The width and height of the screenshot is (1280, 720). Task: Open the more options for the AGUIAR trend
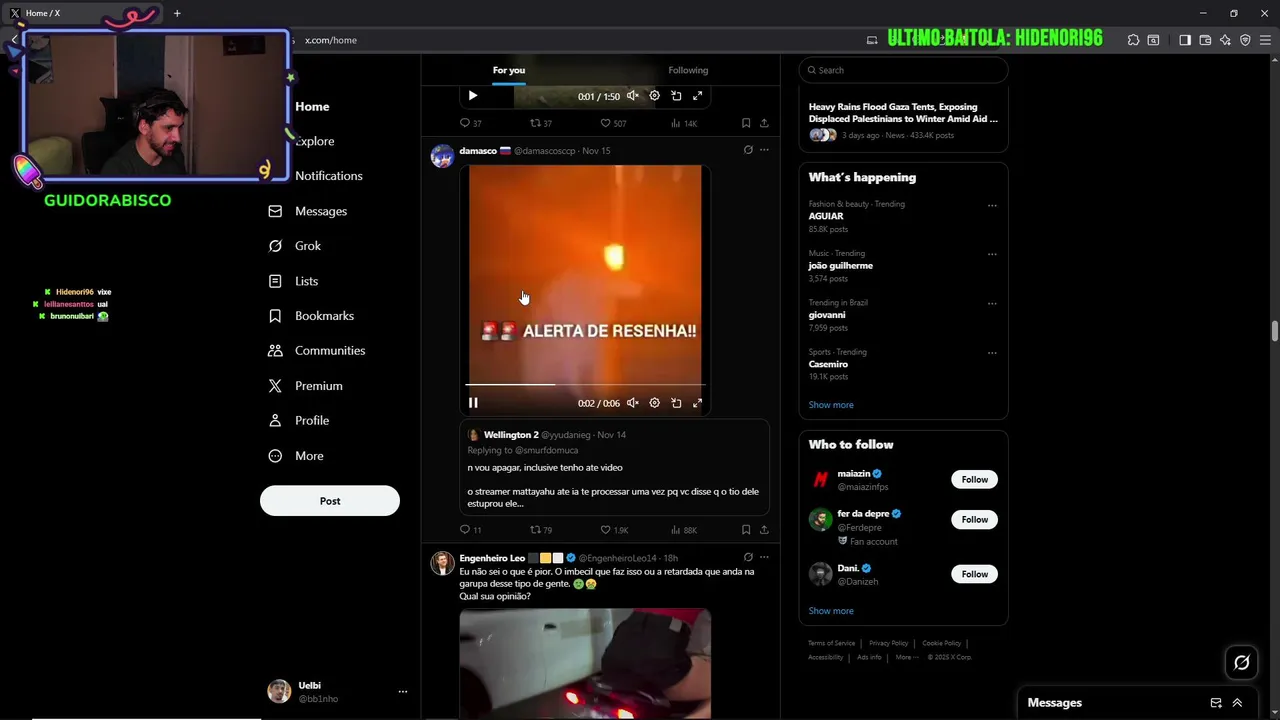(992, 206)
